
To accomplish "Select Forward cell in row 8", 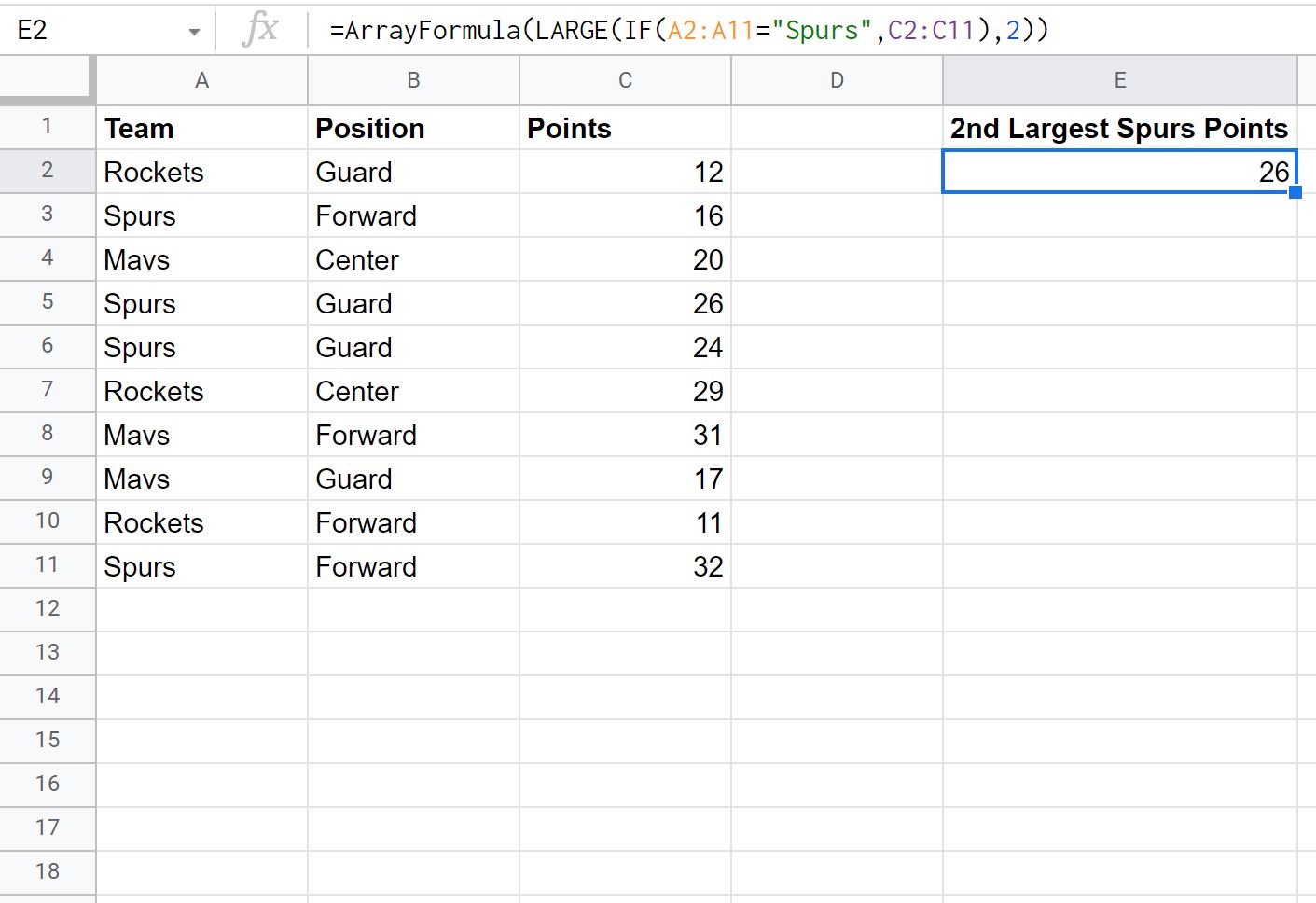I will (414, 435).
